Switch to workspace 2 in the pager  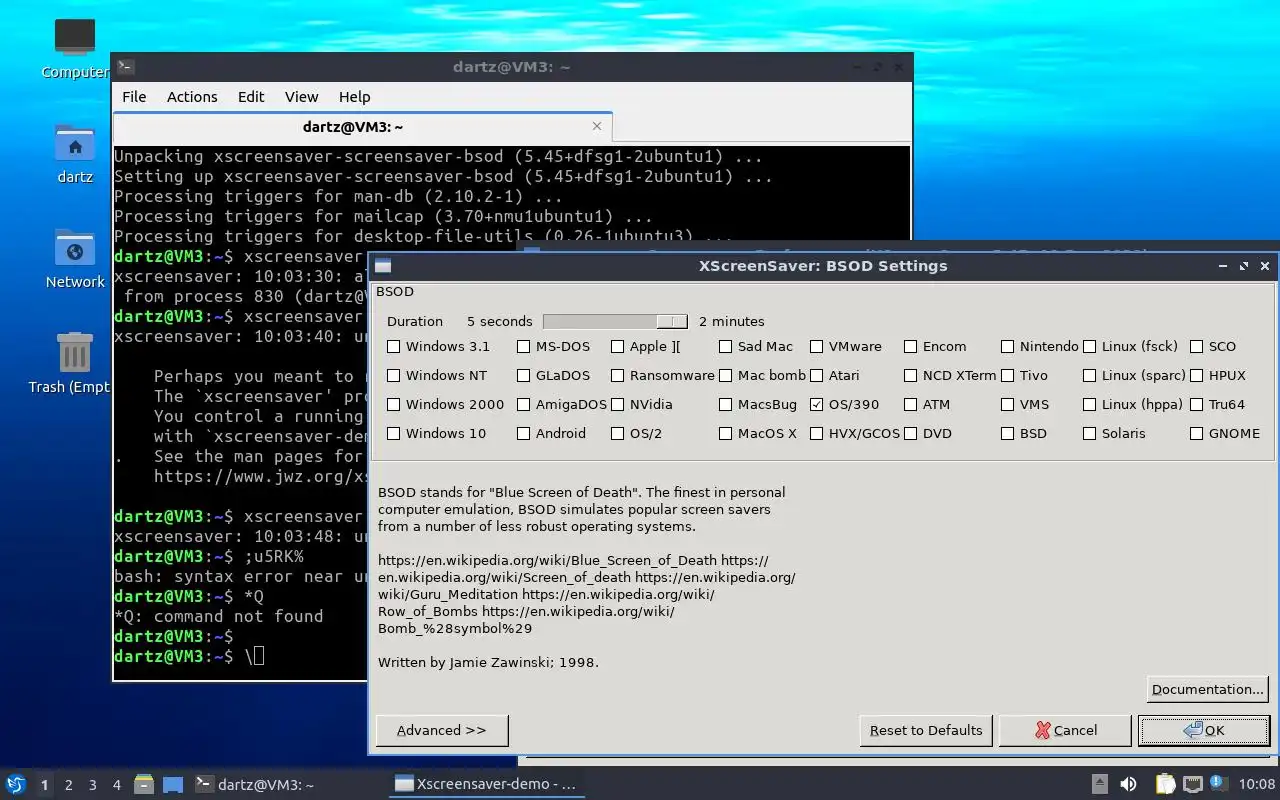(x=69, y=785)
